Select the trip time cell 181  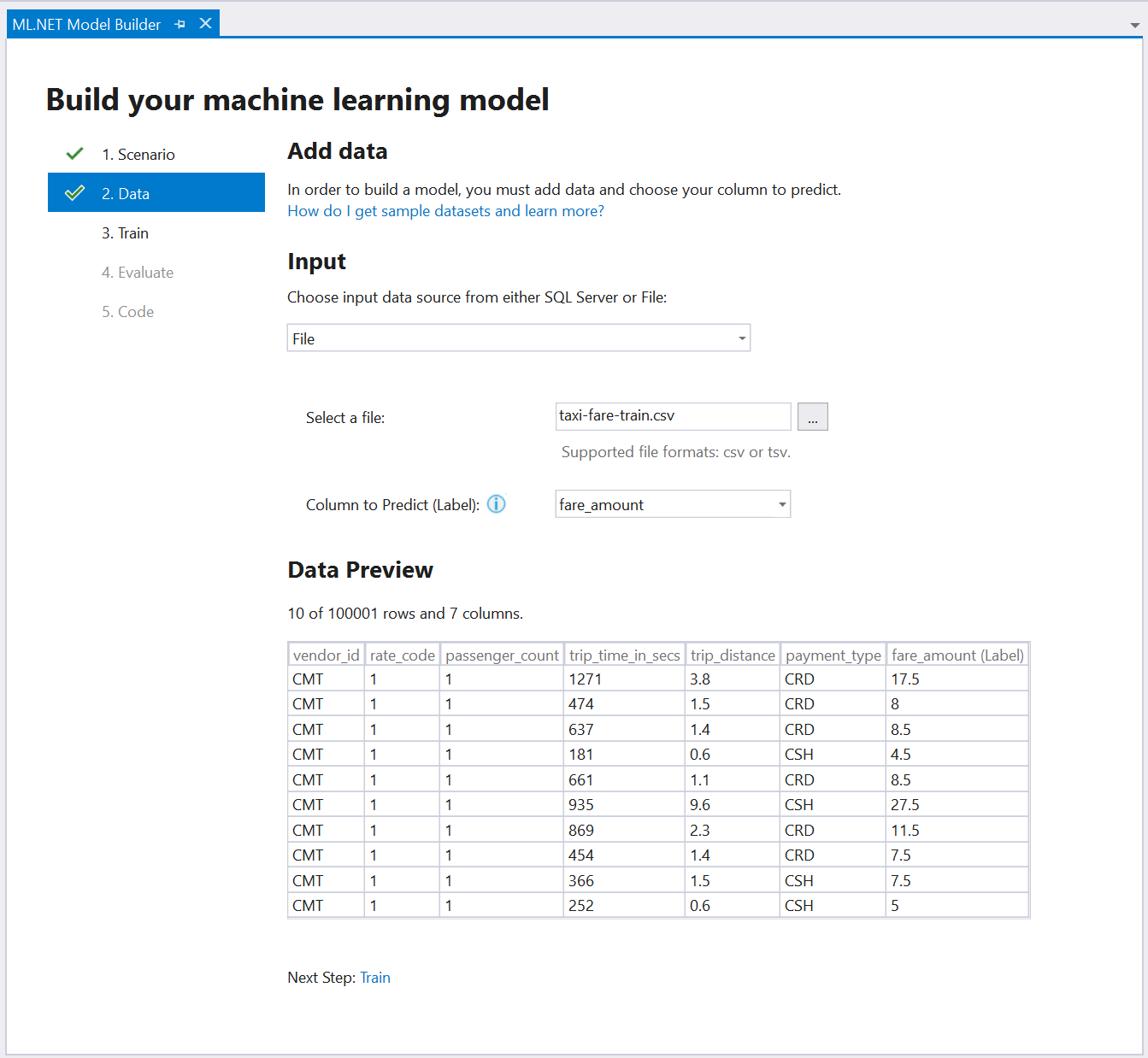point(624,755)
